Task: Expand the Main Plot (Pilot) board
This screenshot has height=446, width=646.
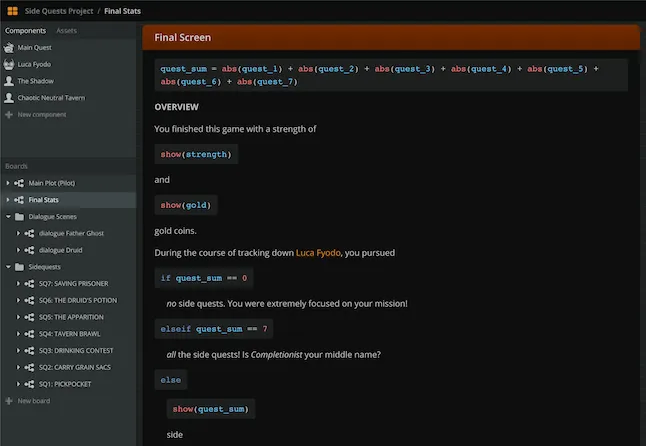Action: tap(8, 183)
